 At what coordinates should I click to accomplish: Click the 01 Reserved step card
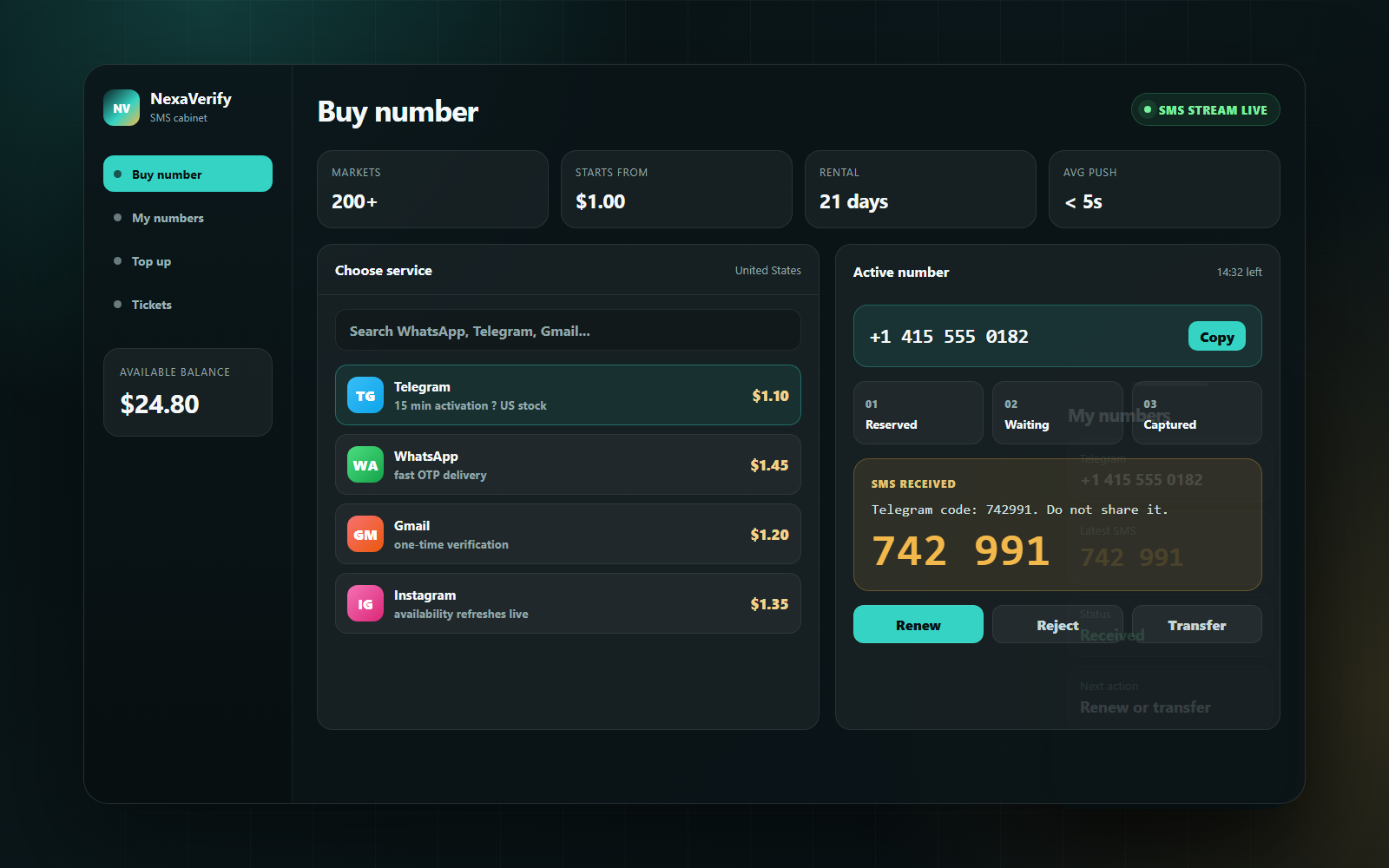coord(918,413)
